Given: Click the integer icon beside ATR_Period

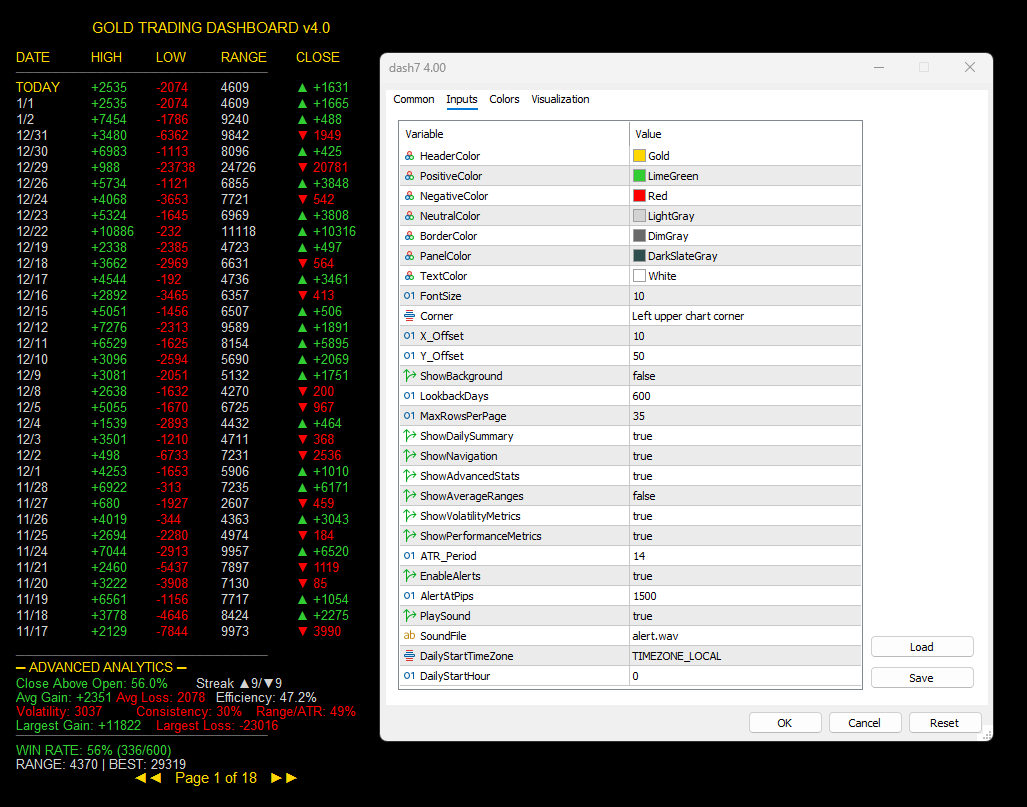Looking at the screenshot, I should pos(409,555).
